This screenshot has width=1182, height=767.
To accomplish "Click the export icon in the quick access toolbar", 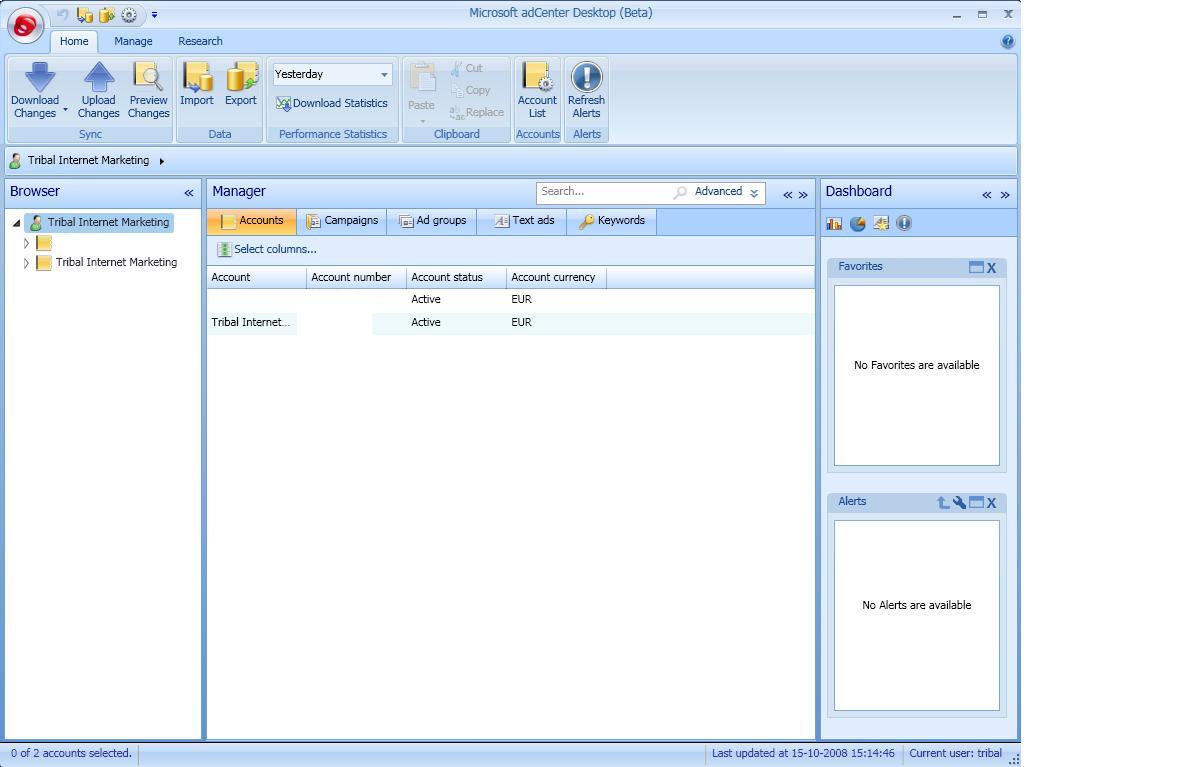I will pos(106,14).
